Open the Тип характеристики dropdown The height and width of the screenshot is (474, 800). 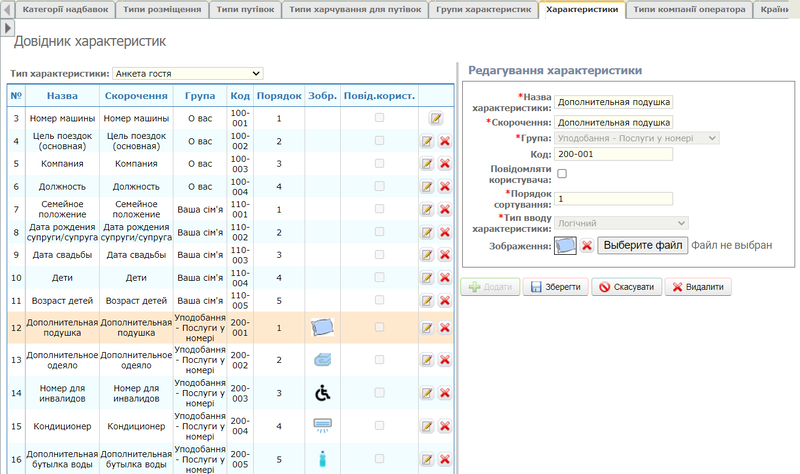[x=186, y=73]
